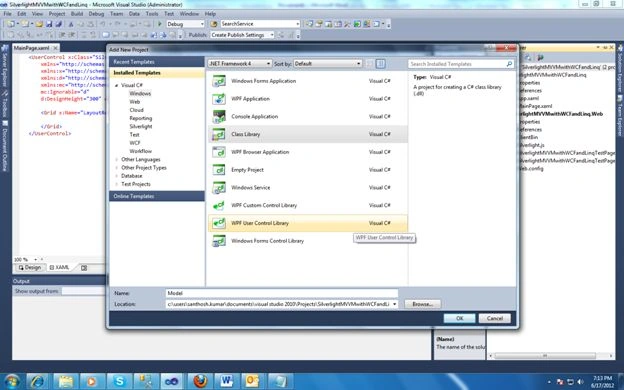Open the .NET Framework 4 dropdown
Screen dimensions: 624x390
coord(240,64)
